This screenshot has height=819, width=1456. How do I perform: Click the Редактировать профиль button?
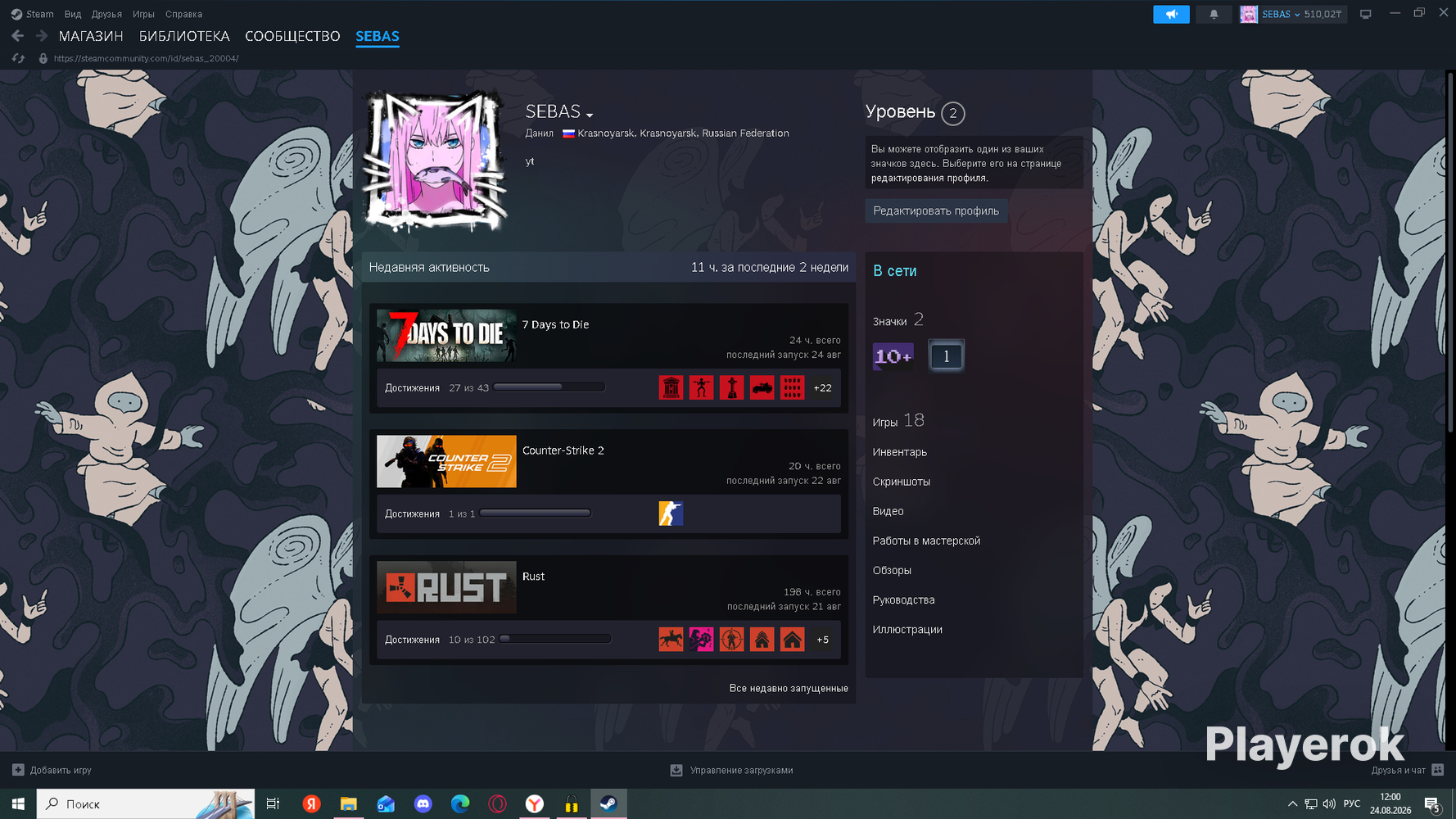[x=936, y=210]
